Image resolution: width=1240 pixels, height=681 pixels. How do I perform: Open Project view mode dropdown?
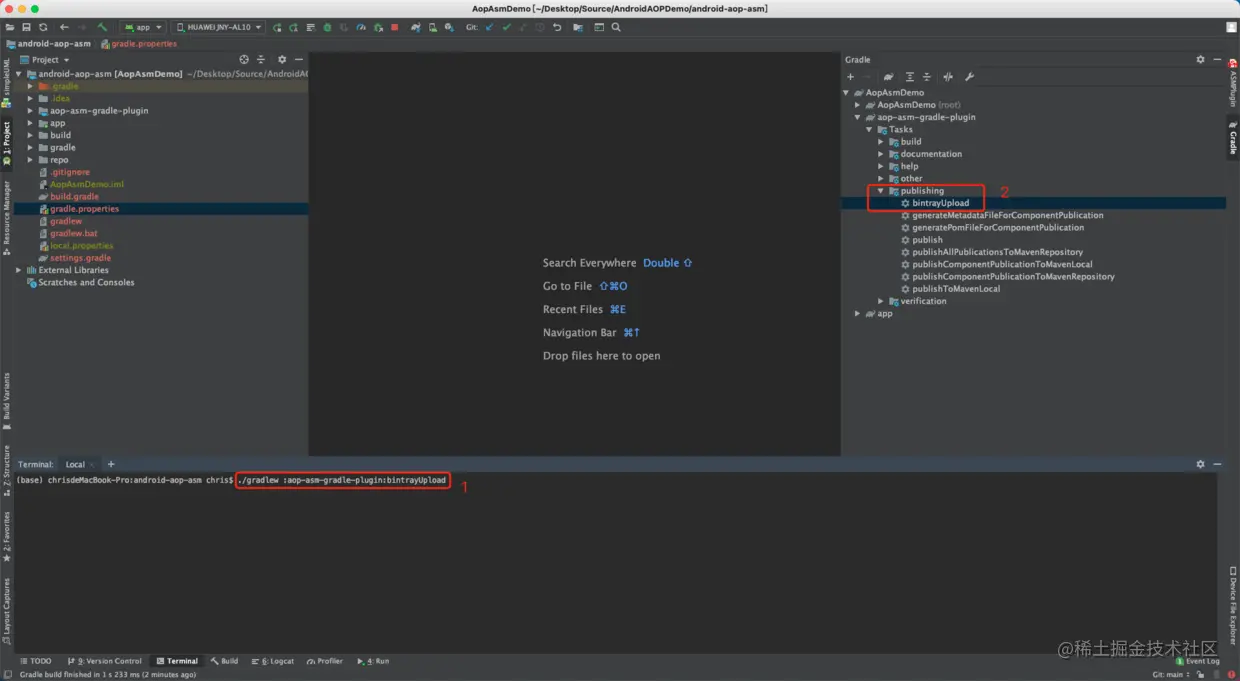45,60
